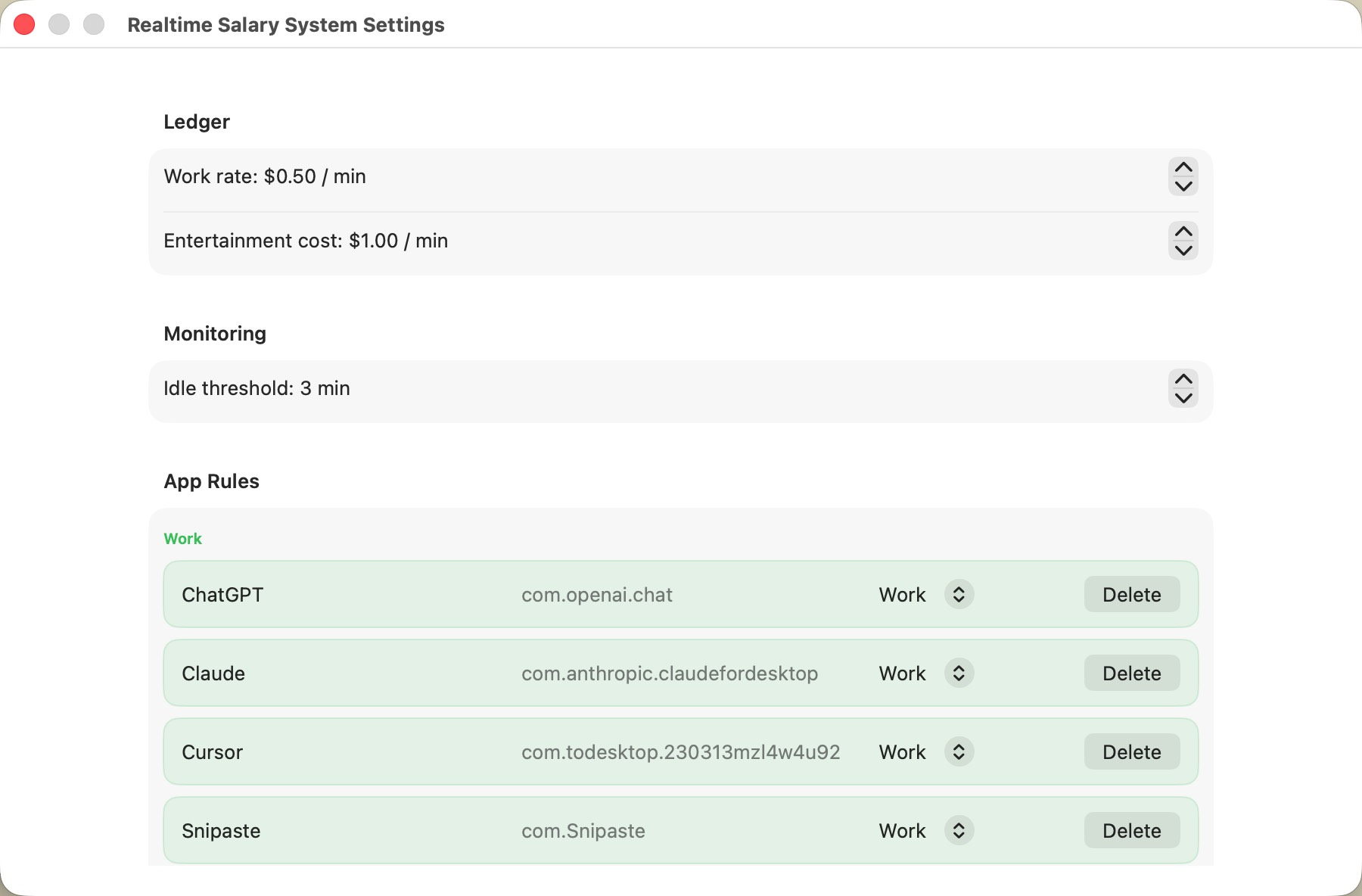Close the Settings window with red button
The height and width of the screenshot is (896, 1362).
coord(24,24)
